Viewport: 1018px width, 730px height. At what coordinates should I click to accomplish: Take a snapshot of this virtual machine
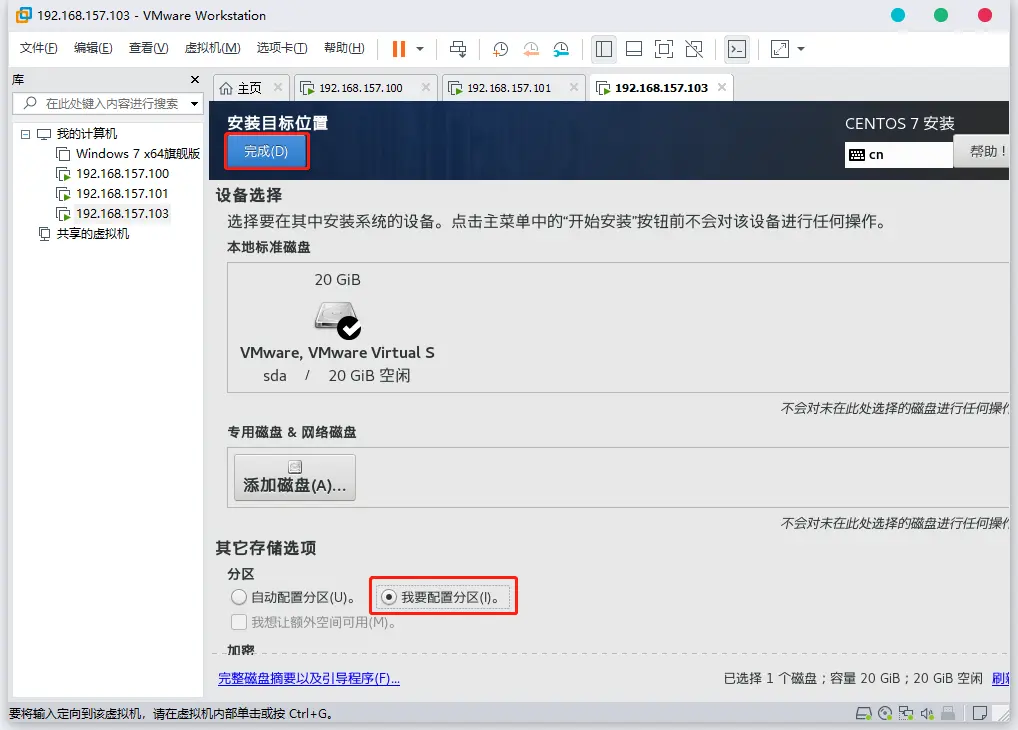(500, 49)
